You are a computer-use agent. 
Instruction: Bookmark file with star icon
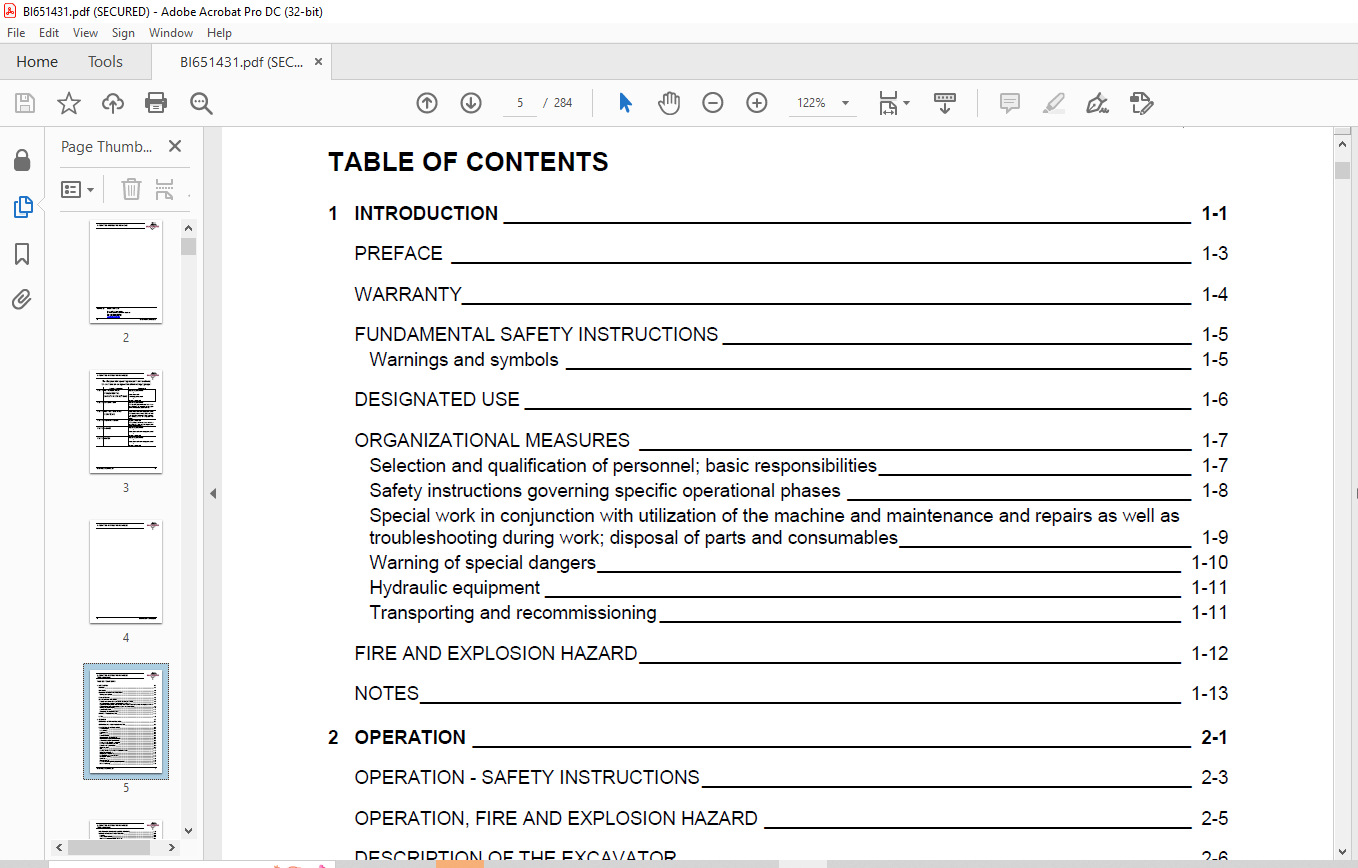pos(68,103)
